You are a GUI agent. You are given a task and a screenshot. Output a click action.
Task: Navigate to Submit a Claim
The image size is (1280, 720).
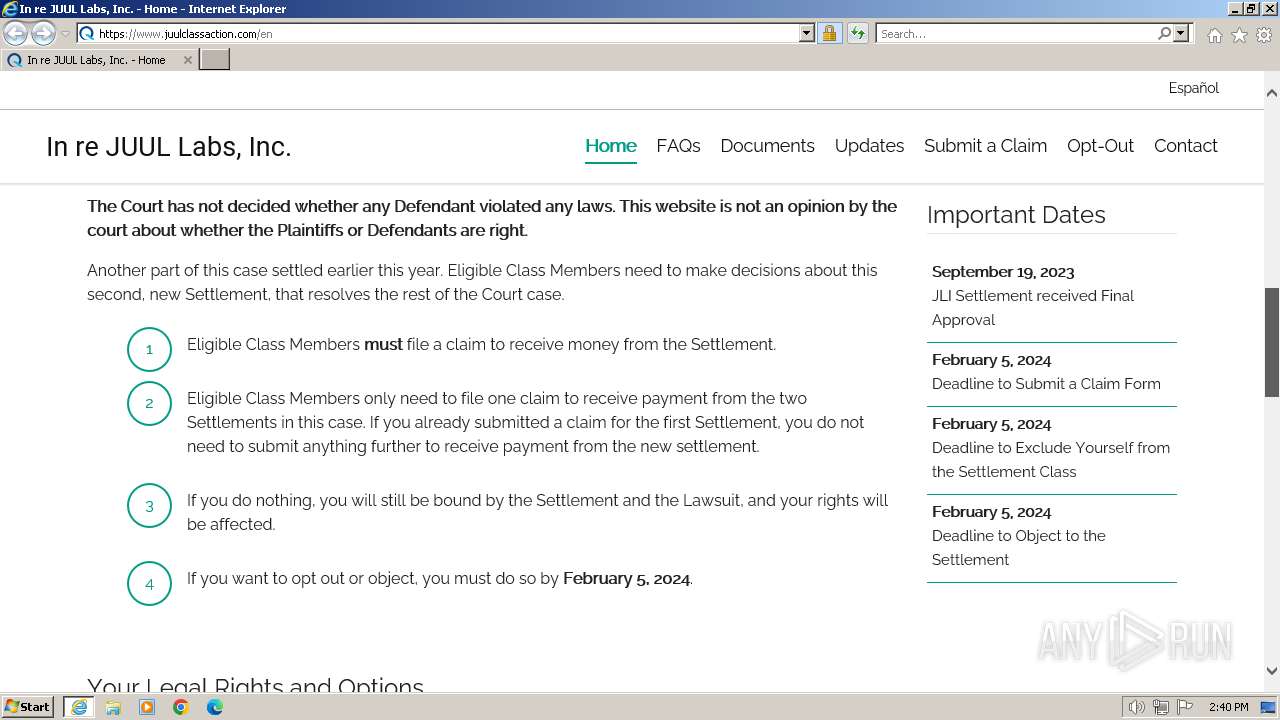tap(985, 145)
